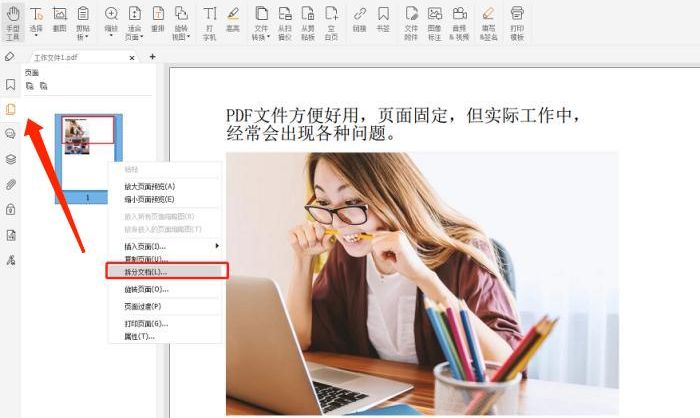This screenshot has width=700, height=418.
Task: Open the Bookmarks side panel
Action: [10, 84]
